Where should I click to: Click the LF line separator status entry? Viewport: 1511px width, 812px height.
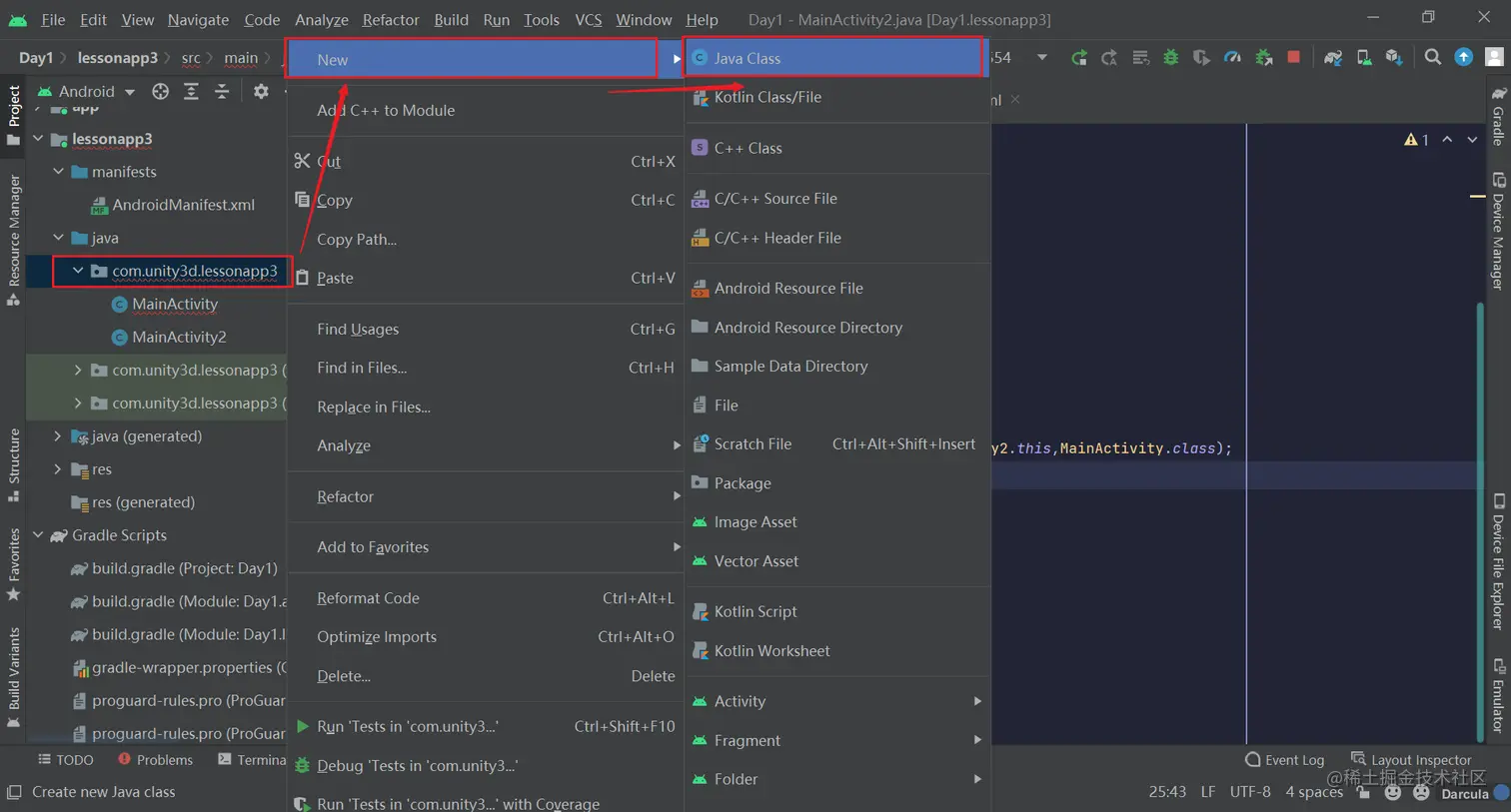1208,792
